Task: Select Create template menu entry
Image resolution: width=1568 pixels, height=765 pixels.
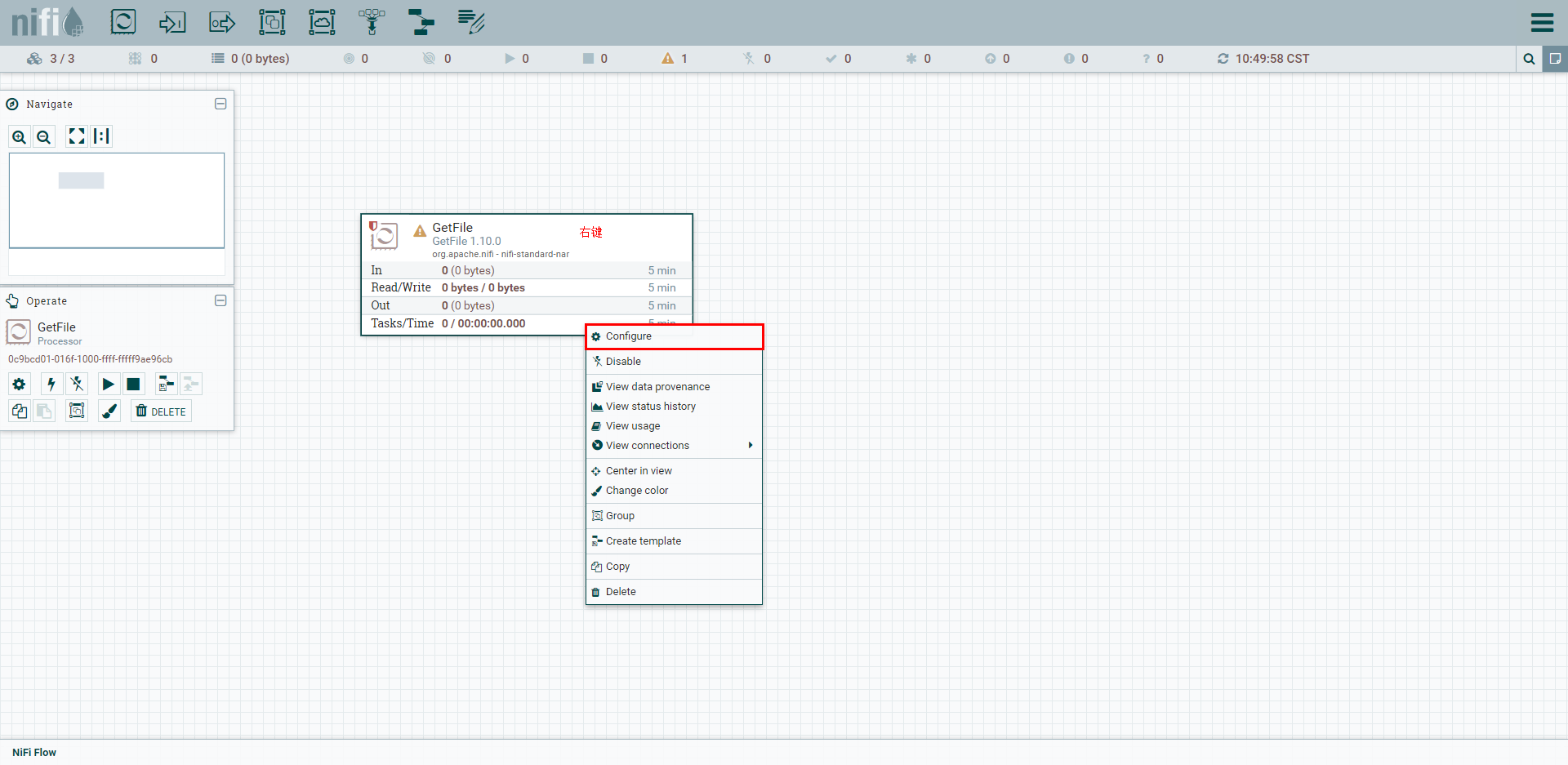Action: pyautogui.click(x=674, y=541)
